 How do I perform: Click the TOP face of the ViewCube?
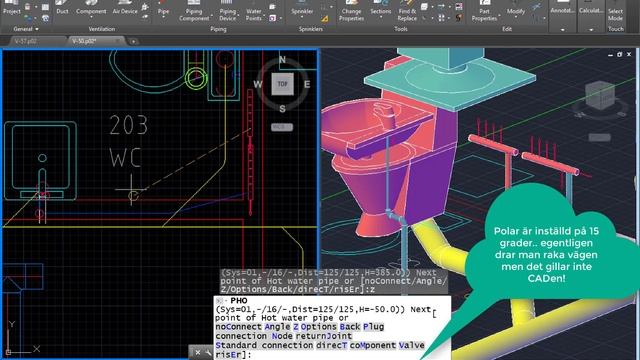(x=282, y=84)
